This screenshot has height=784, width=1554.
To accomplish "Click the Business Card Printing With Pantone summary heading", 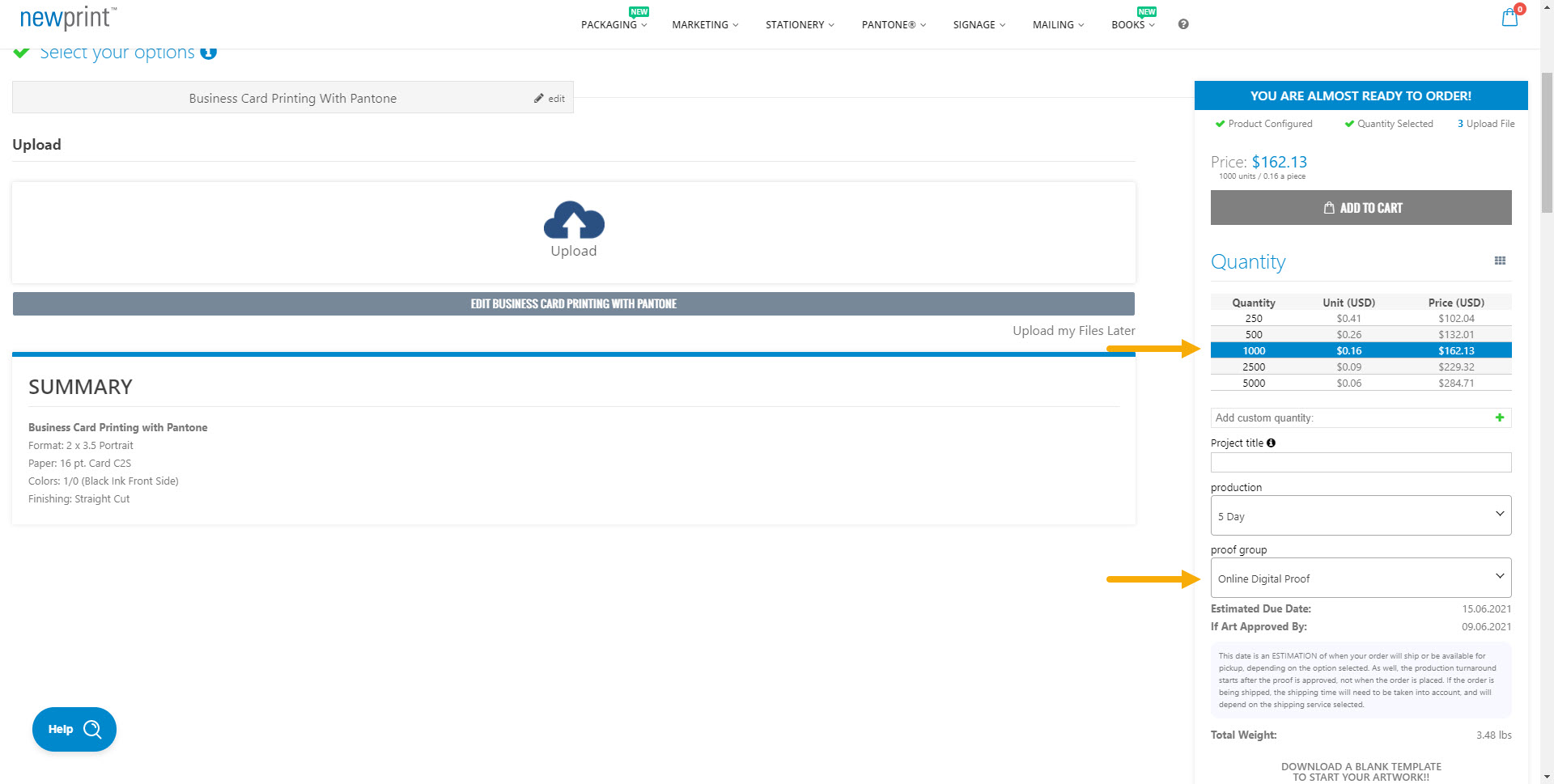I will coord(118,427).
